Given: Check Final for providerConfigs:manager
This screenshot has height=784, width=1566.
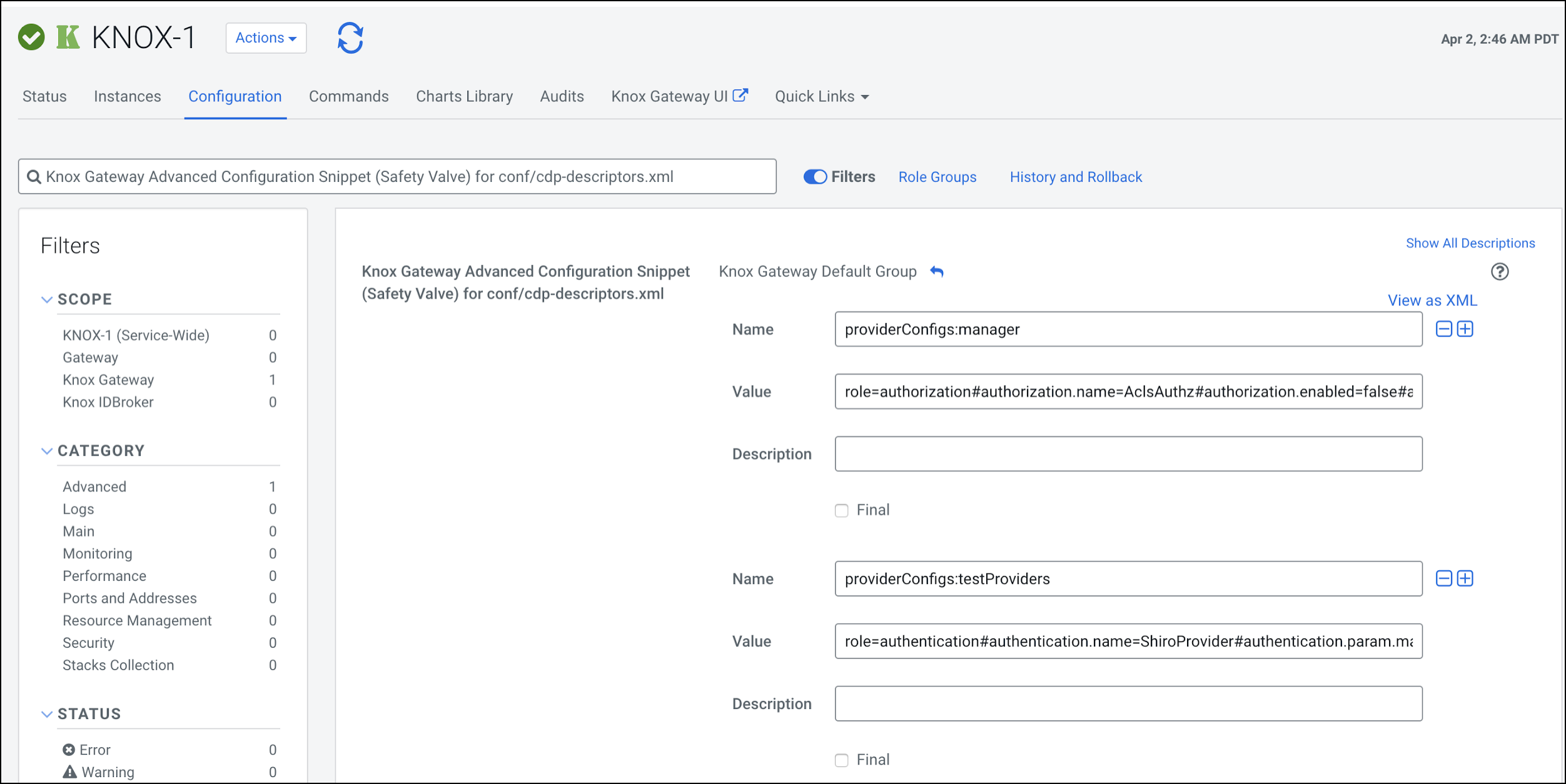Looking at the screenshot, I should pyautogui.click(x=842, y=511).
